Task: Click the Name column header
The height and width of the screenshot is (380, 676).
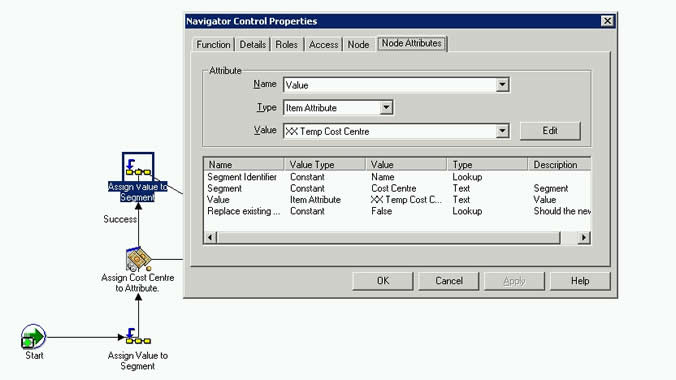Action: pyautogui.click(x=244, y=164)
